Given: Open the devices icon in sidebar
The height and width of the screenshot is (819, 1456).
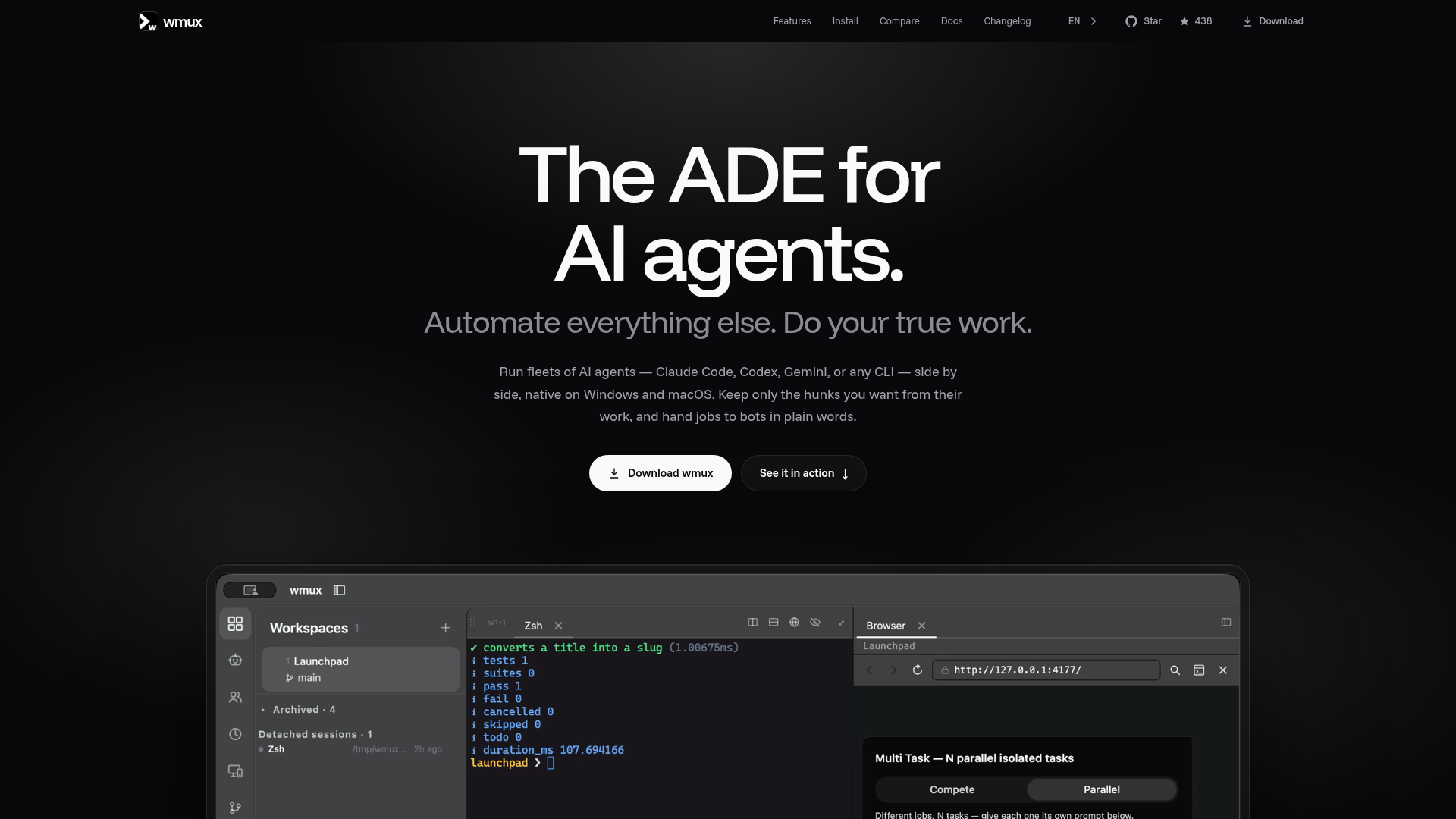Looking at the screenshot, I should [x=235, y=771].
